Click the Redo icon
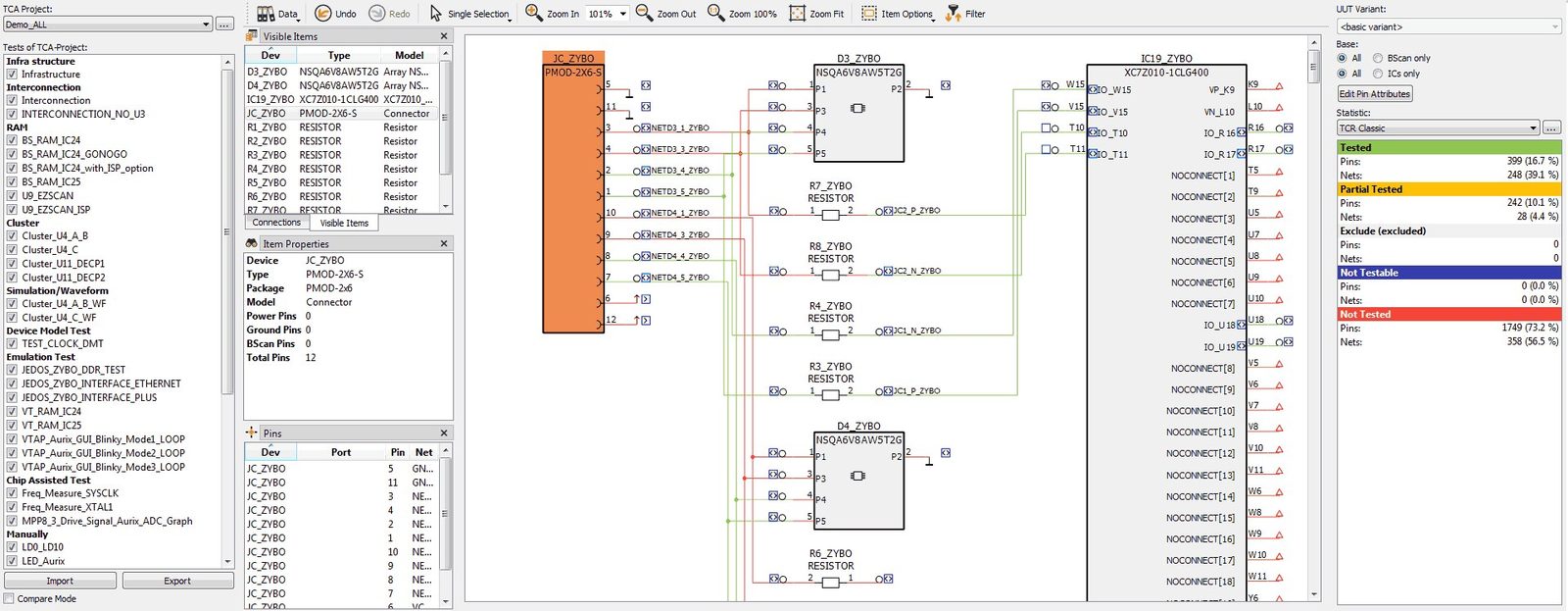1568x611 pixels. [x=376, y=14]
